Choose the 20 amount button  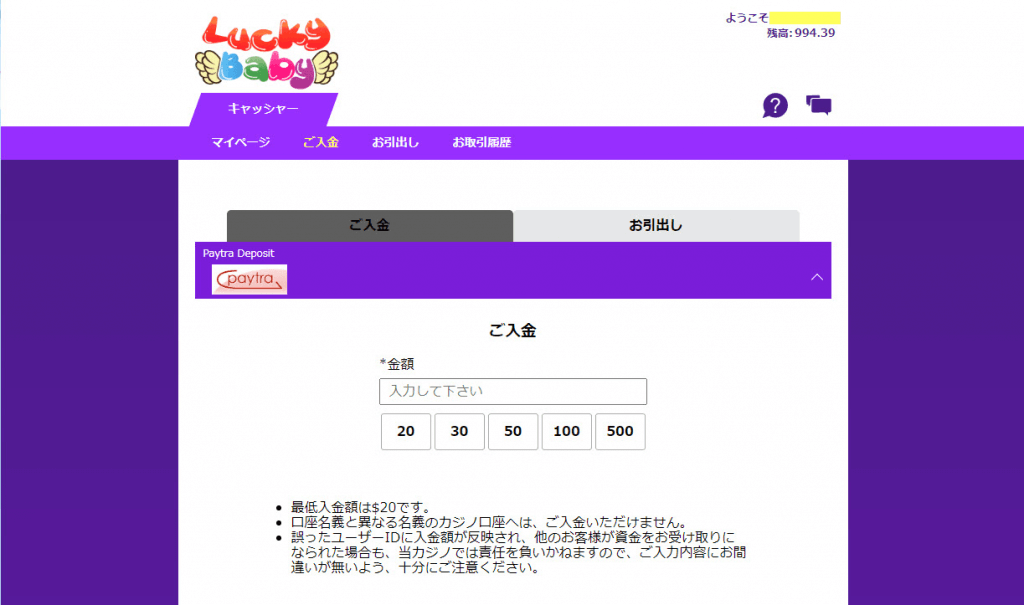[x=406, y=431]
